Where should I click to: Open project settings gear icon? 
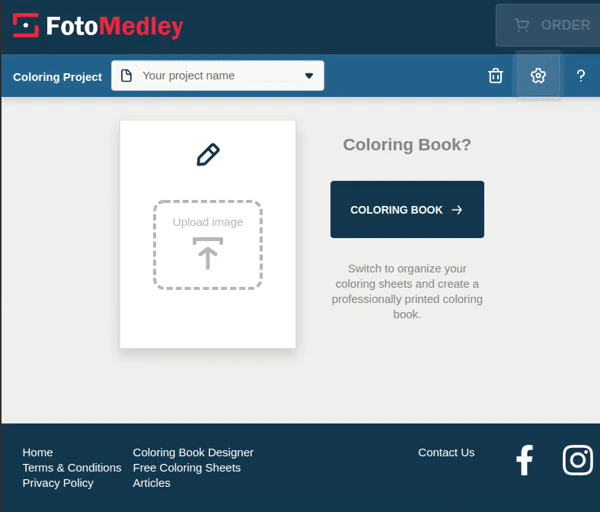[538, 76]
